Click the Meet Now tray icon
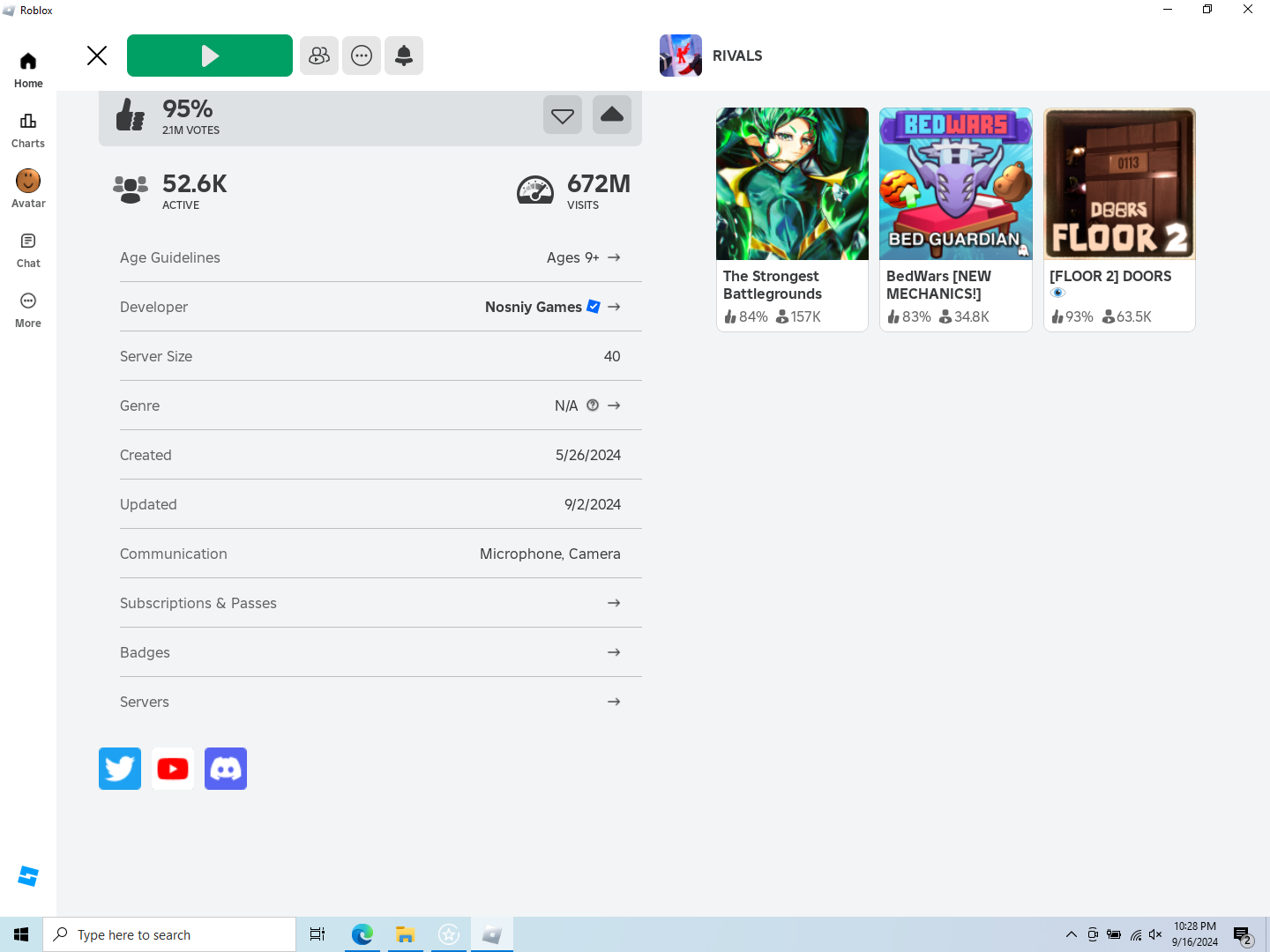The height and width of the screenshot is (952, 1270). 1093,934
